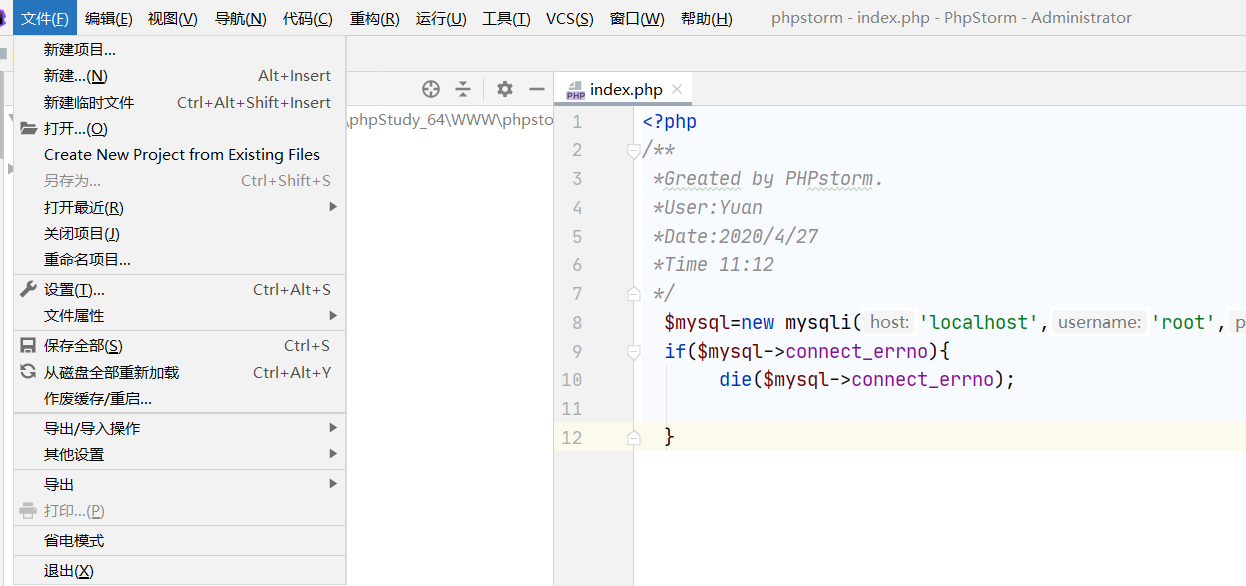Click floppy disk icon beside 保存全部(S)
Image resolution: width=1246 pixels, height=586 pixels.
[x=28, y=345]
